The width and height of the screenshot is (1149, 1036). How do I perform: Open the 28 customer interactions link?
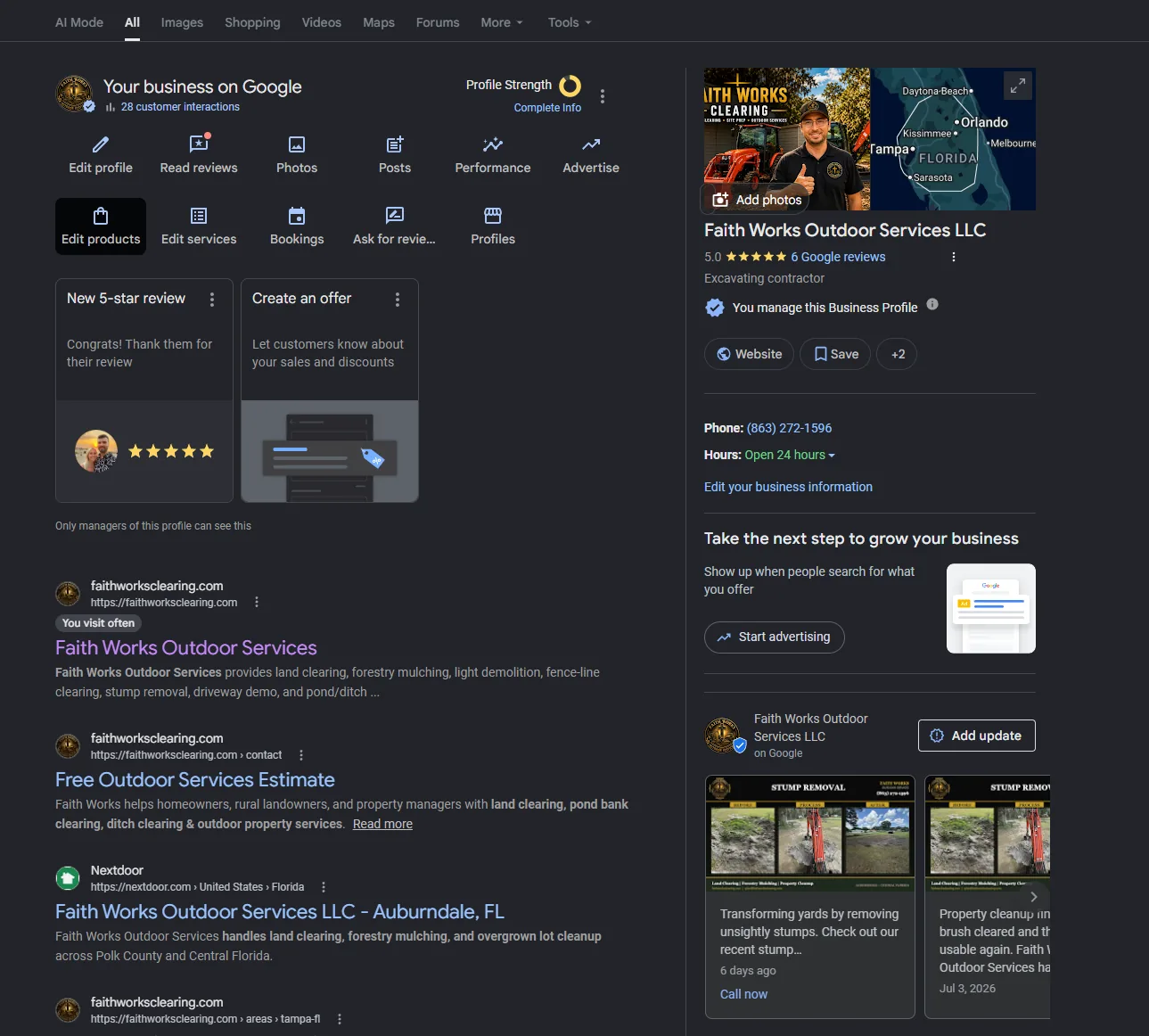point(180,107)
